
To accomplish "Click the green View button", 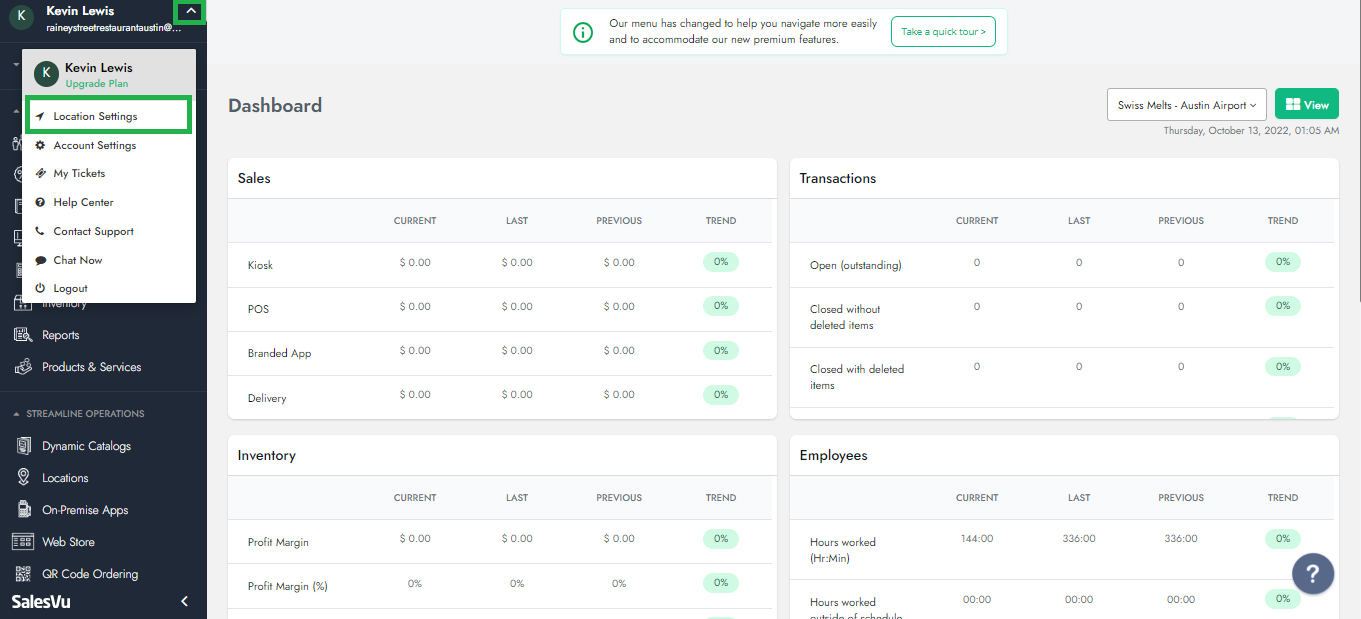I will pos(1306,105).
